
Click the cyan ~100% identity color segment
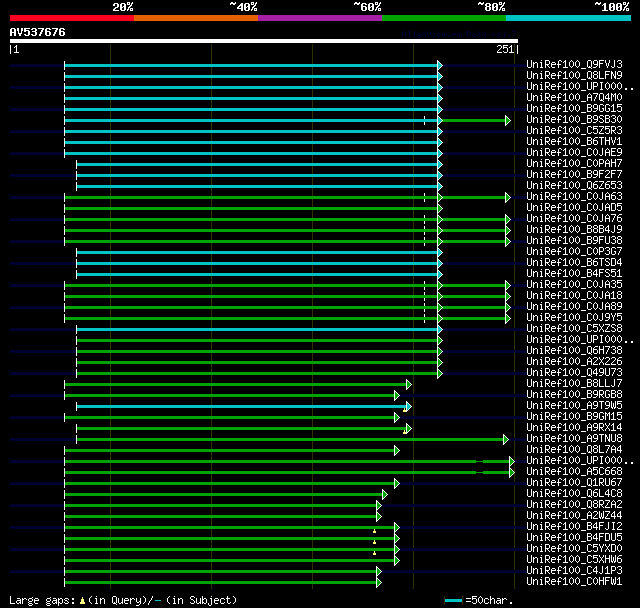569,18
